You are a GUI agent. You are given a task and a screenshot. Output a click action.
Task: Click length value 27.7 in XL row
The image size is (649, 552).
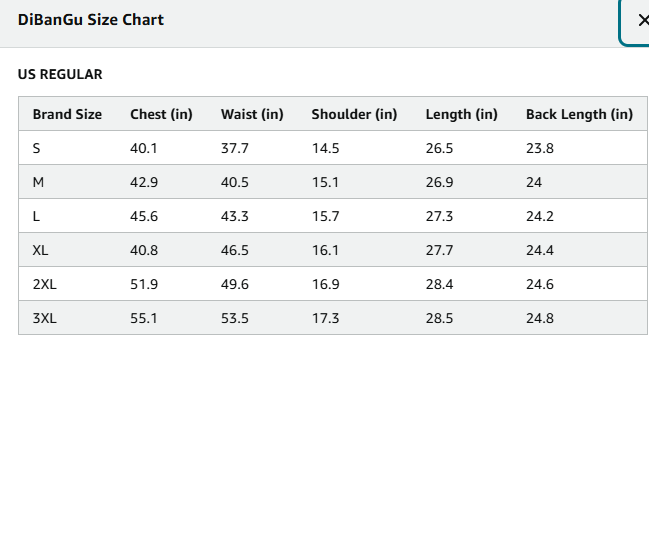[440, 250]
